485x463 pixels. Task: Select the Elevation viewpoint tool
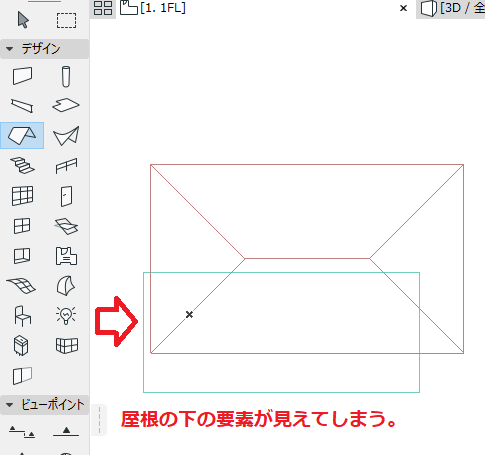point(66,431)
